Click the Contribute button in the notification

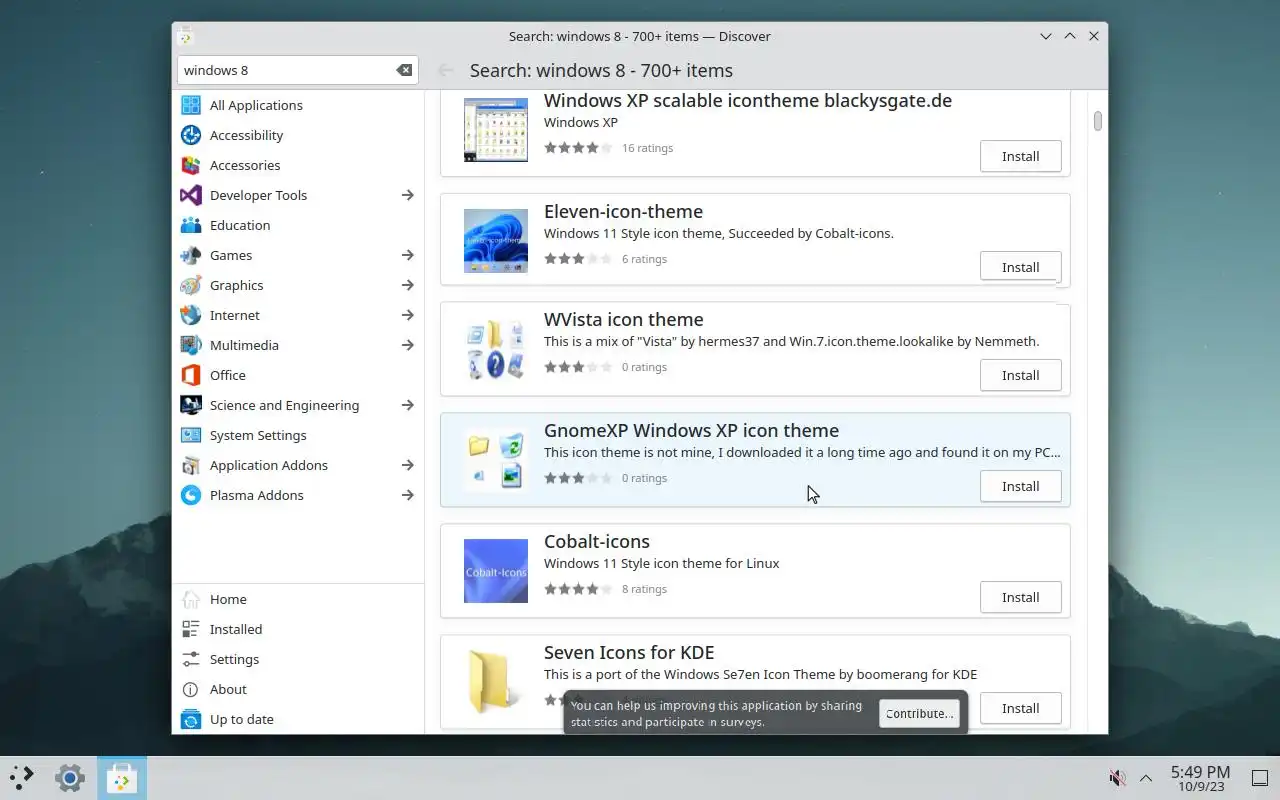tap(919, 713)
